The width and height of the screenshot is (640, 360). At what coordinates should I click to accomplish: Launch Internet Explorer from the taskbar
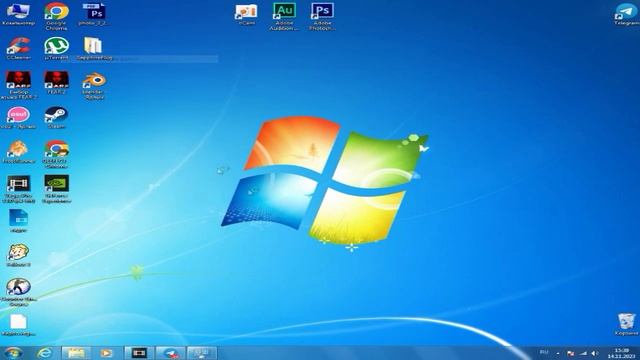click(44, 353)
